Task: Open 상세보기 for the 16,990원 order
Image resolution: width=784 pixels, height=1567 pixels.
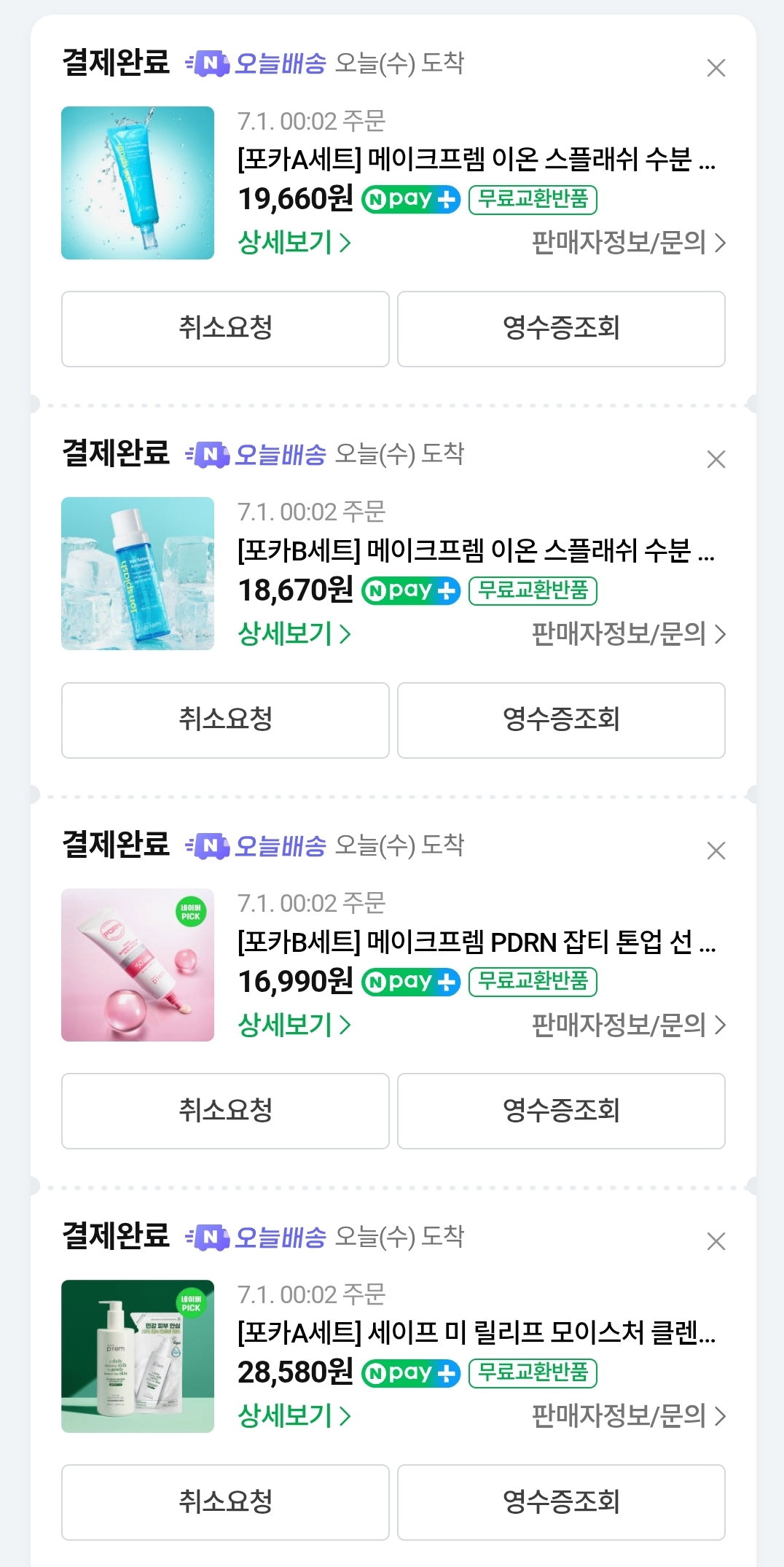Action: point(294,1025)
